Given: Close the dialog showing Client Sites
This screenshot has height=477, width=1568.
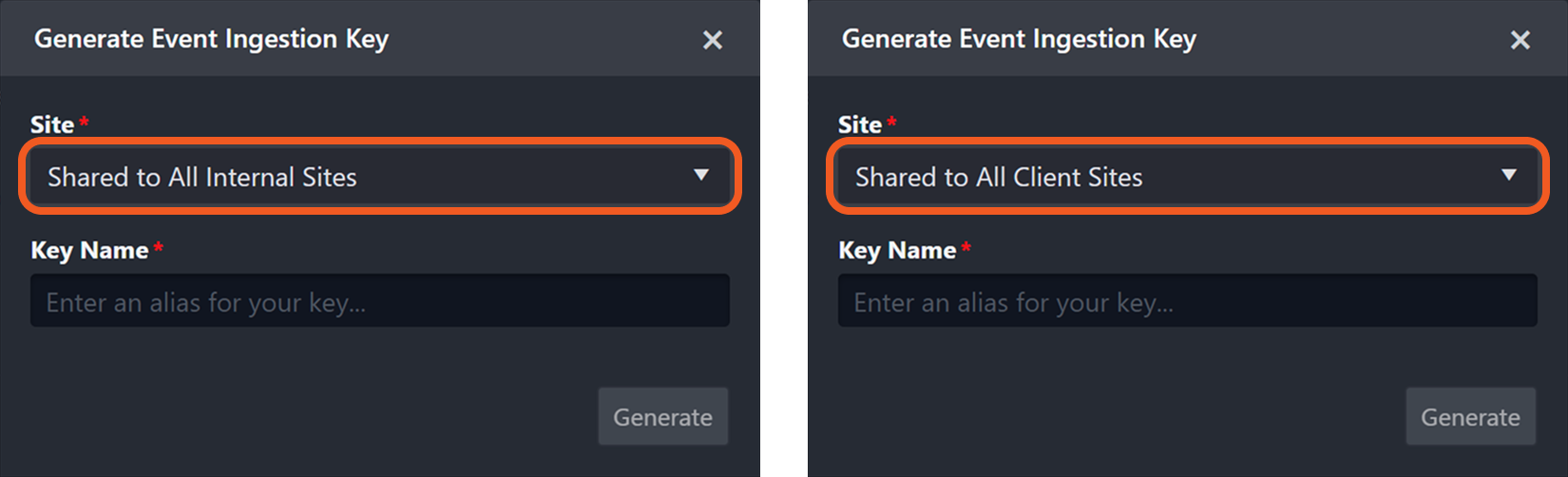Looking at the screenshot, I should click(x=1520, y=40).
